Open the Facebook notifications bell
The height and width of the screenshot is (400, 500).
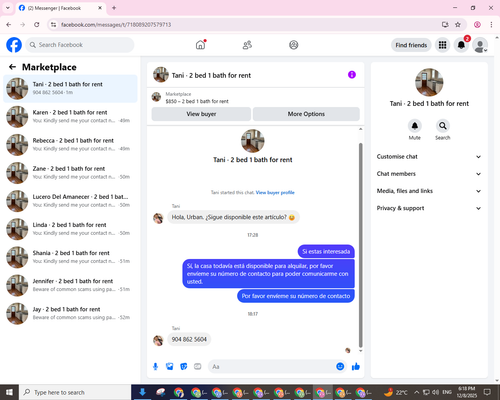tap(461, 45)
